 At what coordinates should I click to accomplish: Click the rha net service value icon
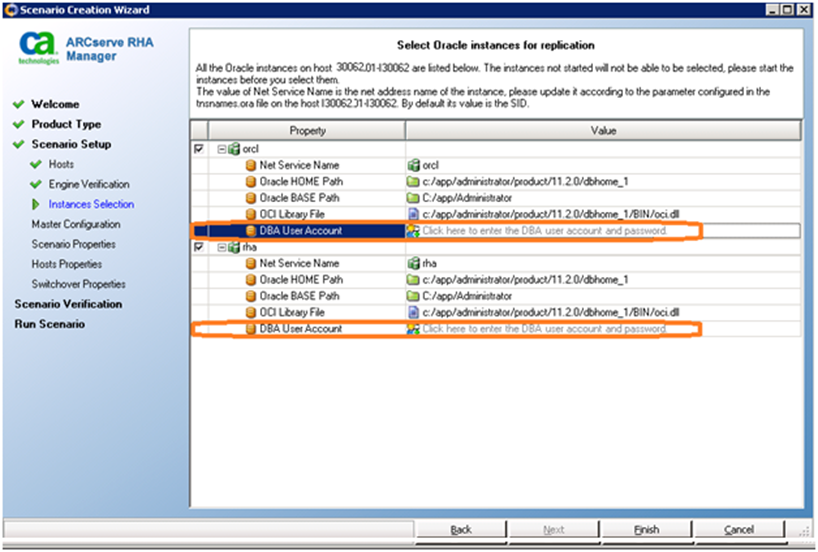point(413,263)
